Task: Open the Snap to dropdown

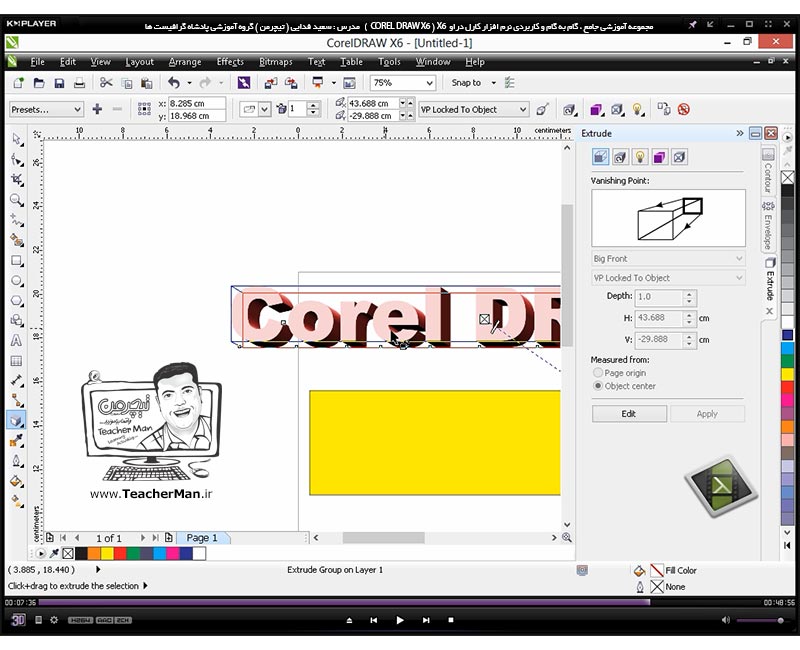Action: (493, 83)
